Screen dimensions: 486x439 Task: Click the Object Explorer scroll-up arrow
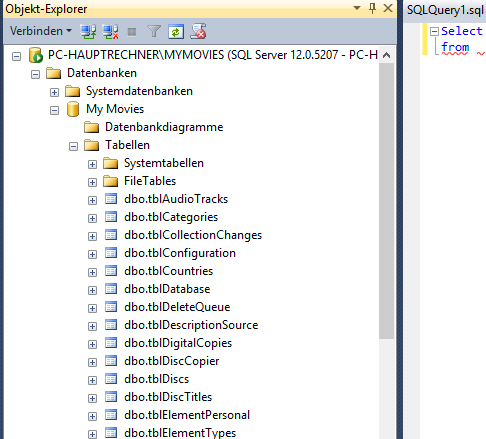[386, 55]
